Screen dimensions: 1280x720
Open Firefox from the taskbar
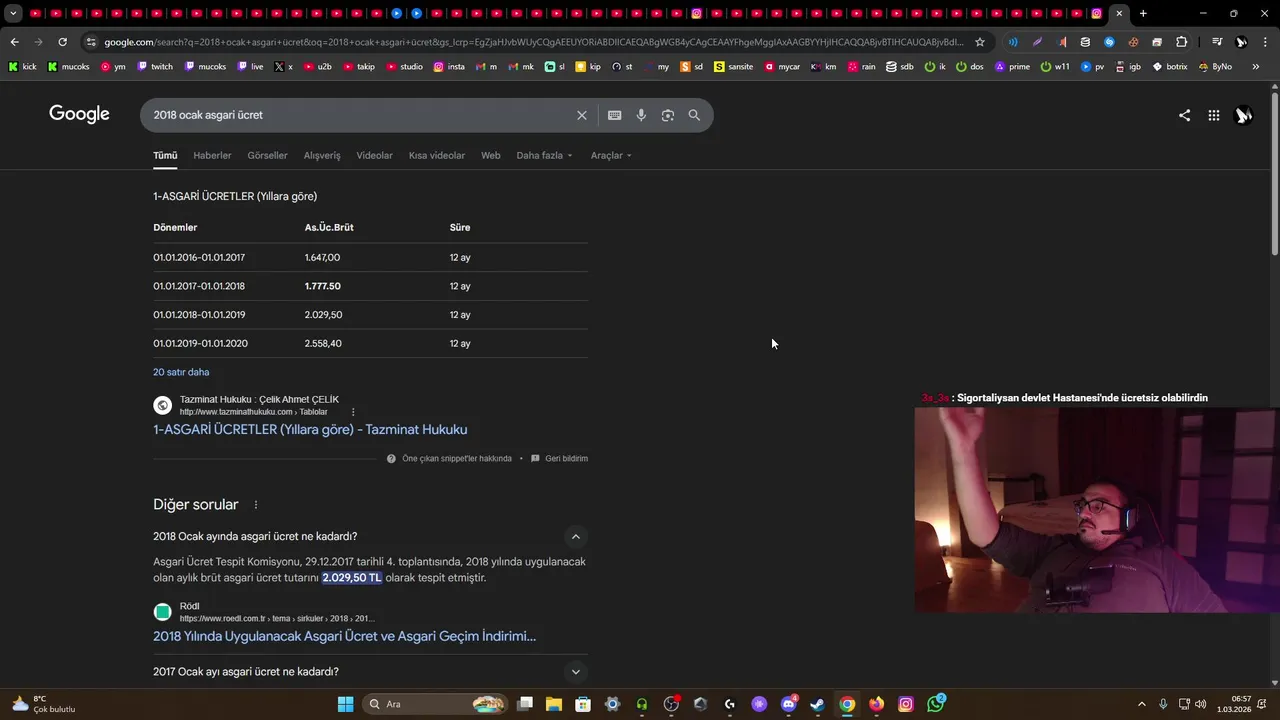coord(876,704)
